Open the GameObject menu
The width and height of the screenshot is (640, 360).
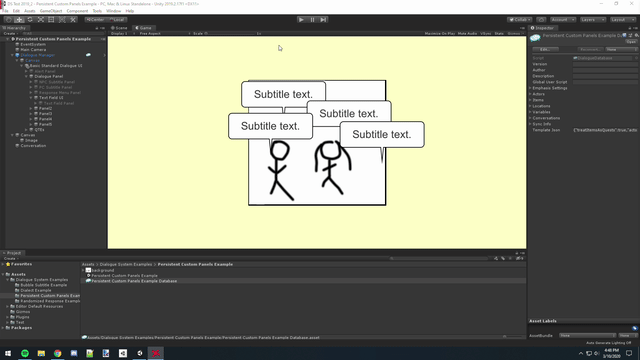51,11
